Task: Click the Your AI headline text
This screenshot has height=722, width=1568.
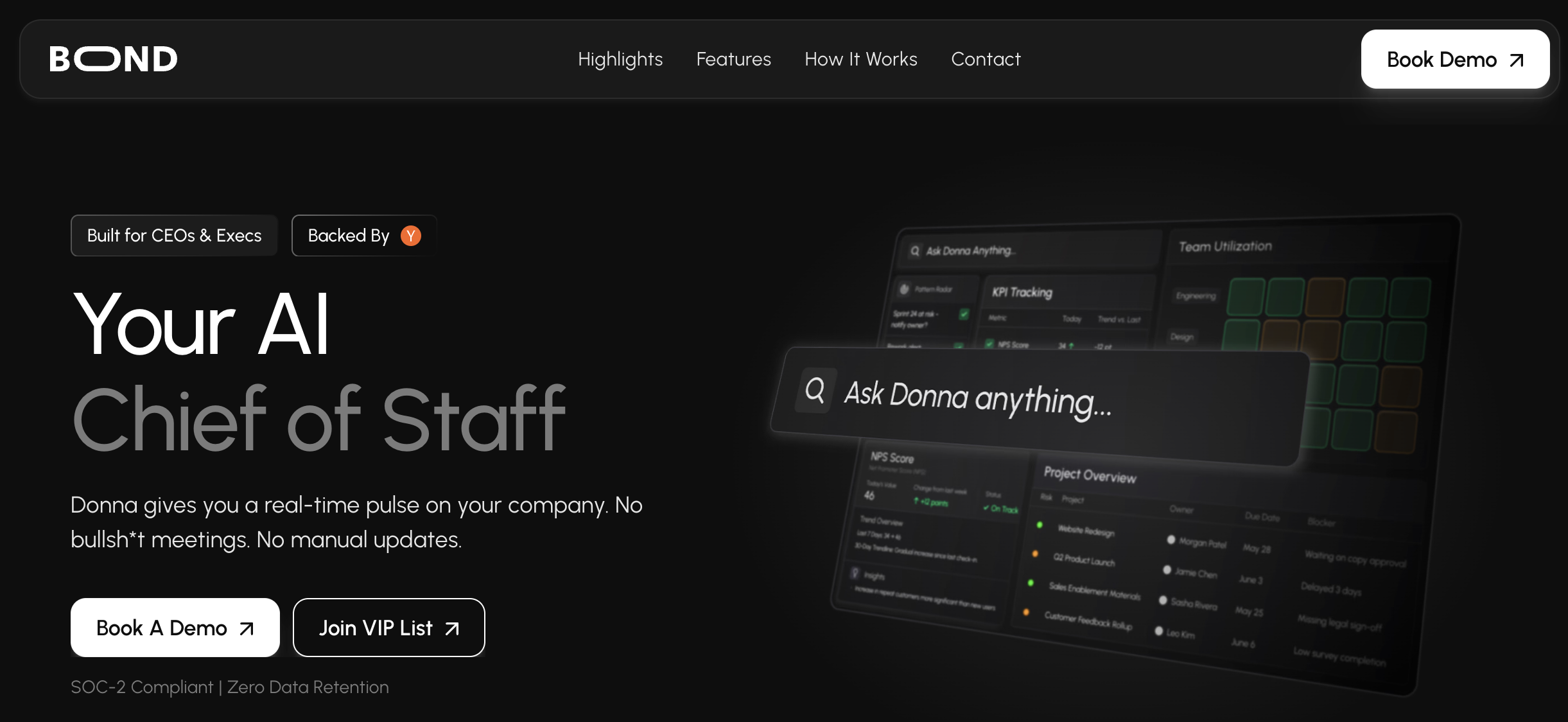Action: point(202,324)
